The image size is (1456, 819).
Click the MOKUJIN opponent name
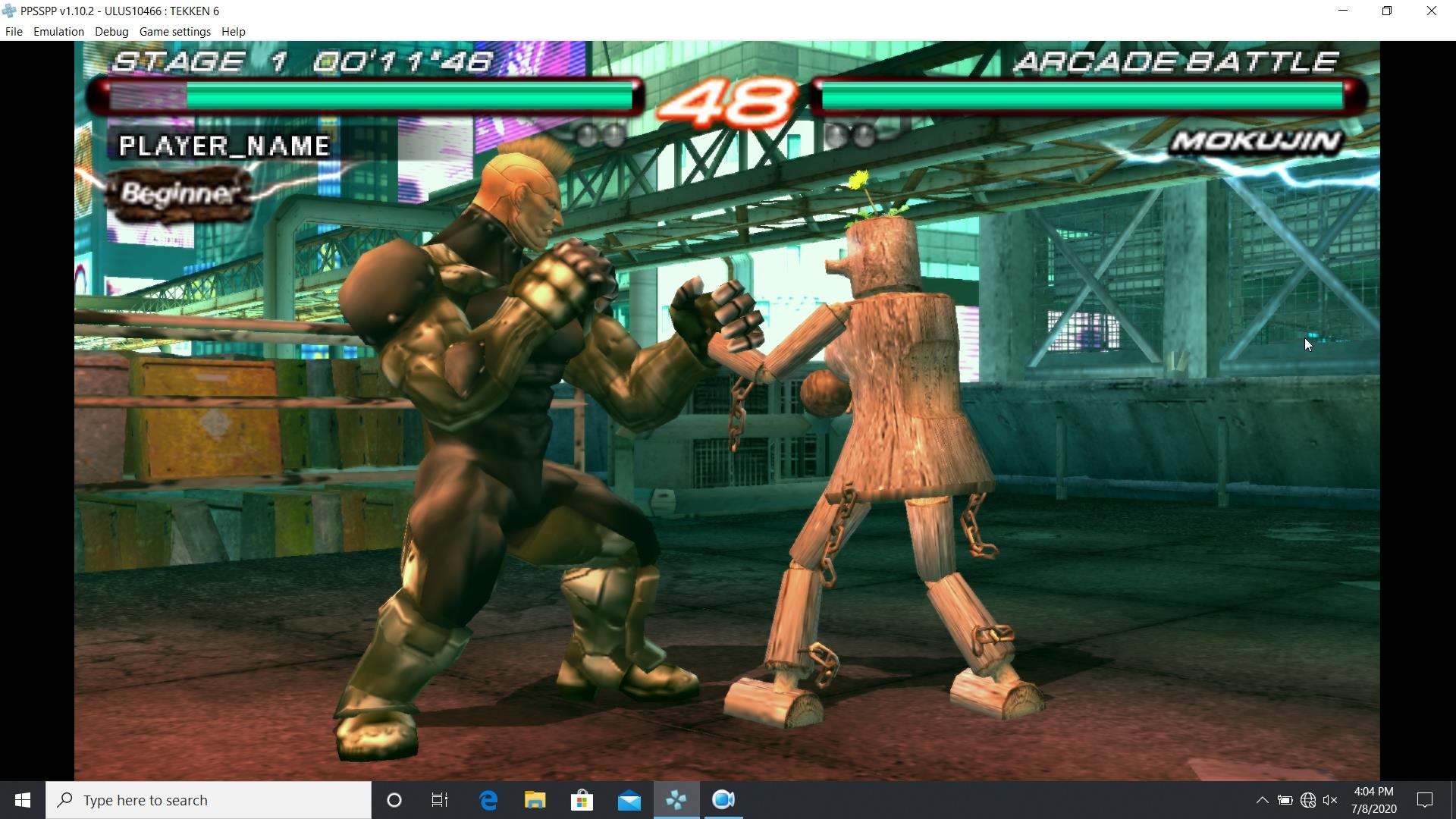click(x=1255, y=142)
